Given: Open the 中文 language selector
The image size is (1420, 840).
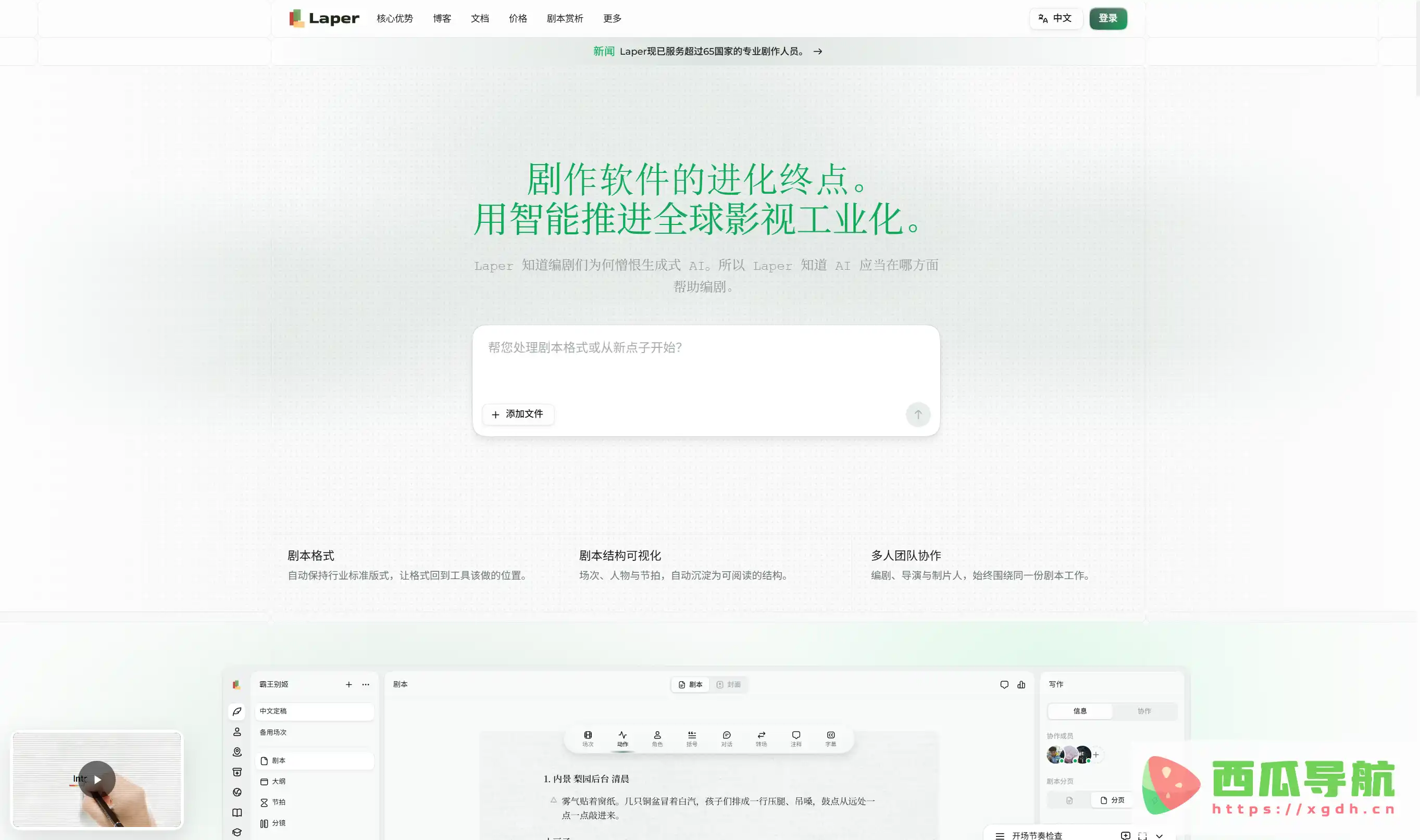Looking at the screenshot, I should point(1055,18).
